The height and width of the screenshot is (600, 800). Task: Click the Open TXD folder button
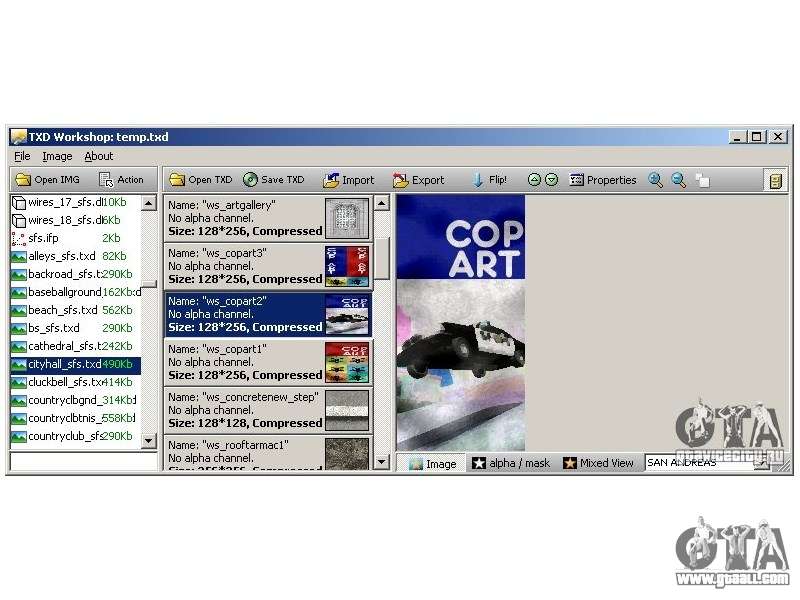coord(200,180)
